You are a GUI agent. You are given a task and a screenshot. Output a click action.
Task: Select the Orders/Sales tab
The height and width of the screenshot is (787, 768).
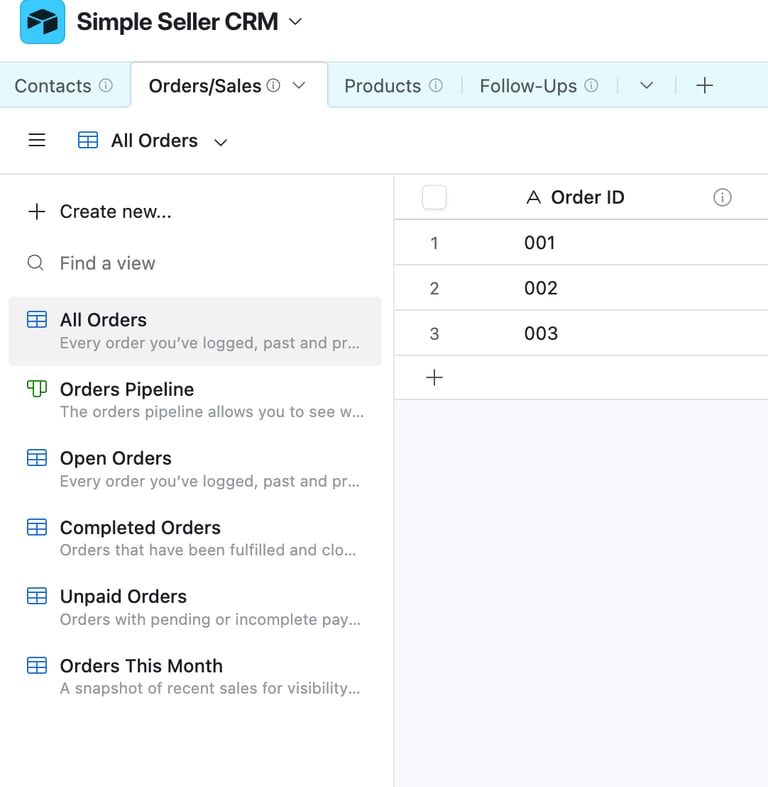pos(205,86)
